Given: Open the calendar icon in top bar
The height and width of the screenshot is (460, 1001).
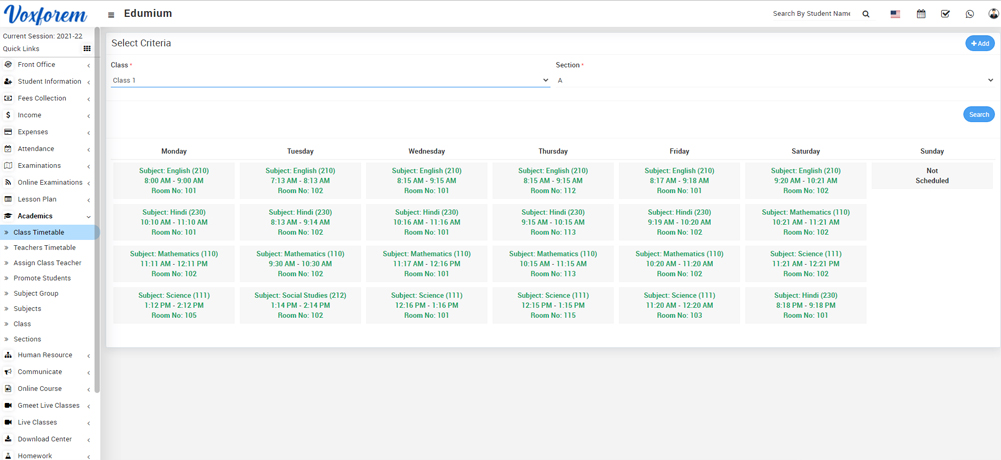Looking at the screenshot, I should (921, 14).
